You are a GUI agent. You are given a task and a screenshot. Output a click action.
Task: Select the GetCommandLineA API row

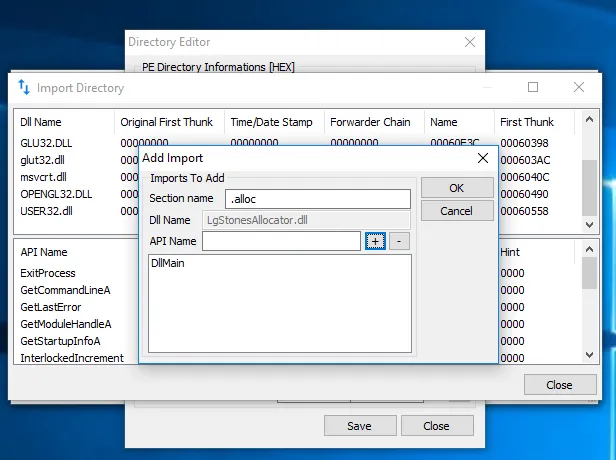pyautogui.click(x=65, y=290)
